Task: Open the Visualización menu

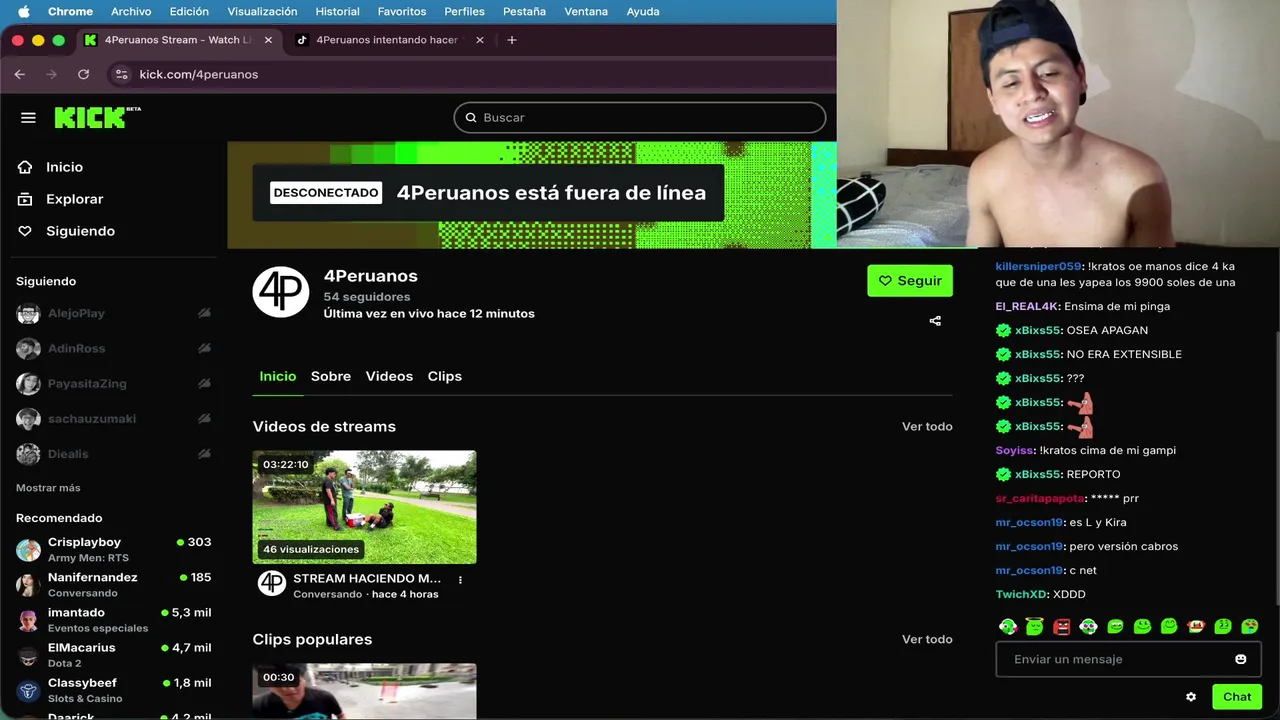Action: click(x=262, y=11)
